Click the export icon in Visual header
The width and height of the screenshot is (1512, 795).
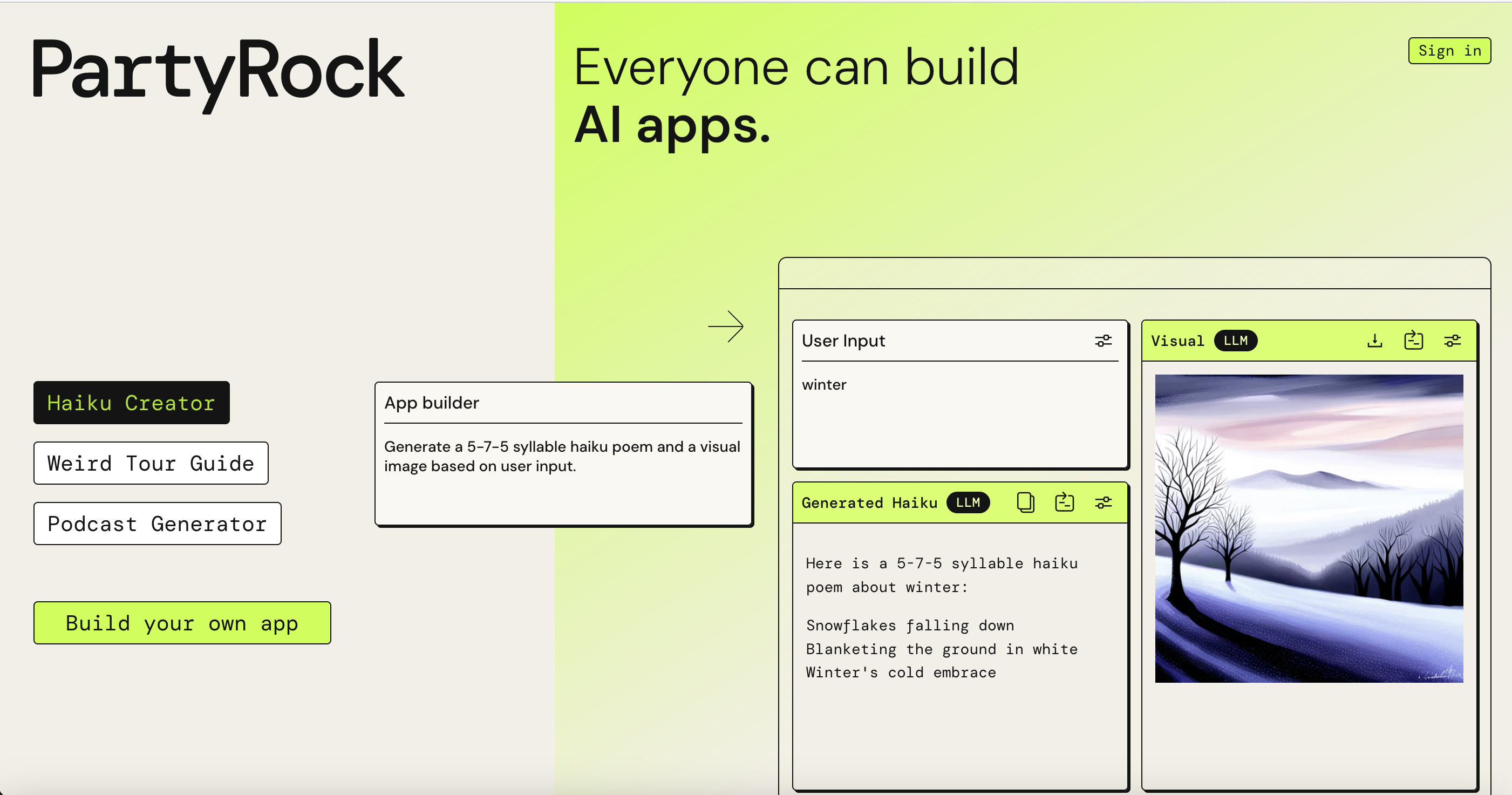(1413, 341)
